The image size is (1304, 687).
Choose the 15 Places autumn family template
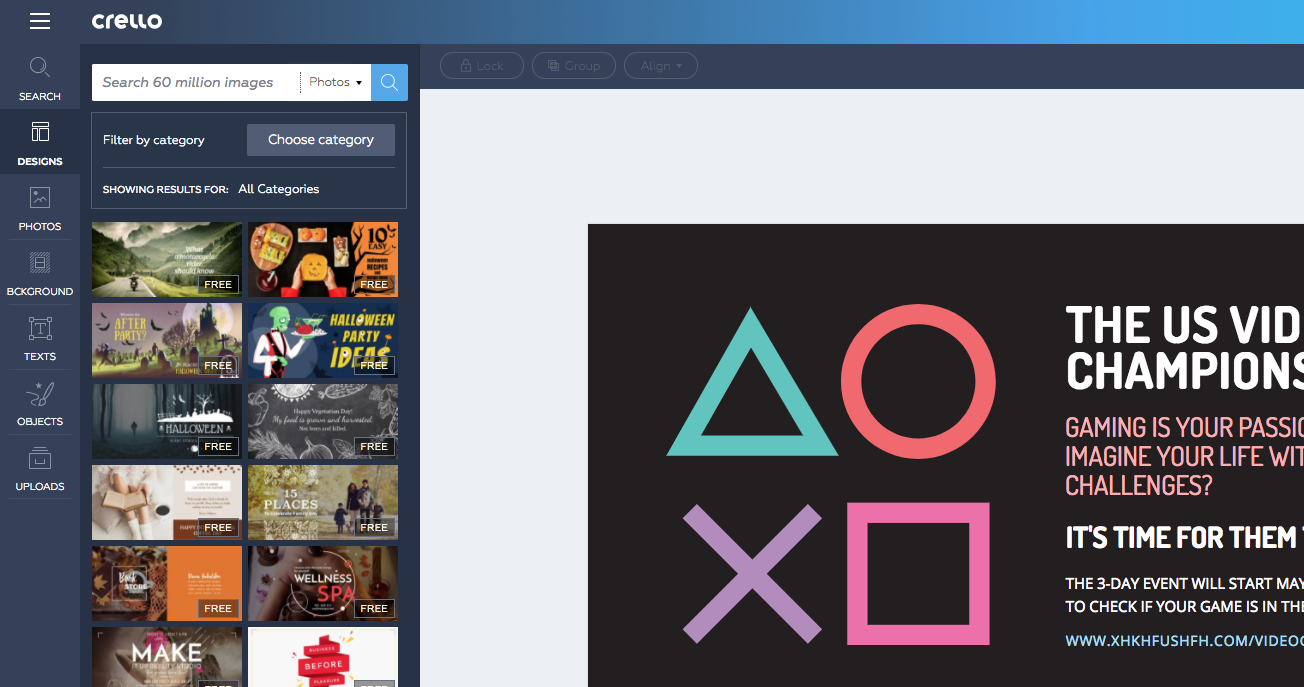pyautogui.click(x=323, y=502)
